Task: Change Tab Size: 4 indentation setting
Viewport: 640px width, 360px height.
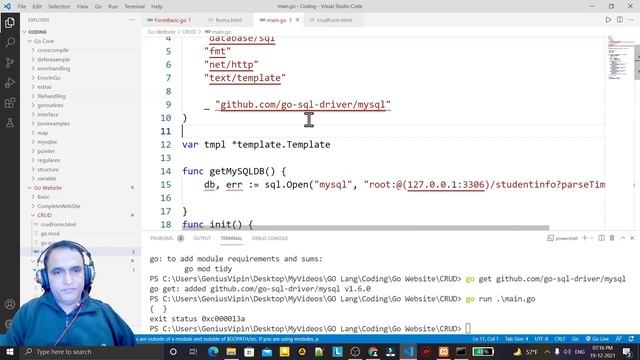Action: (517, 339)
